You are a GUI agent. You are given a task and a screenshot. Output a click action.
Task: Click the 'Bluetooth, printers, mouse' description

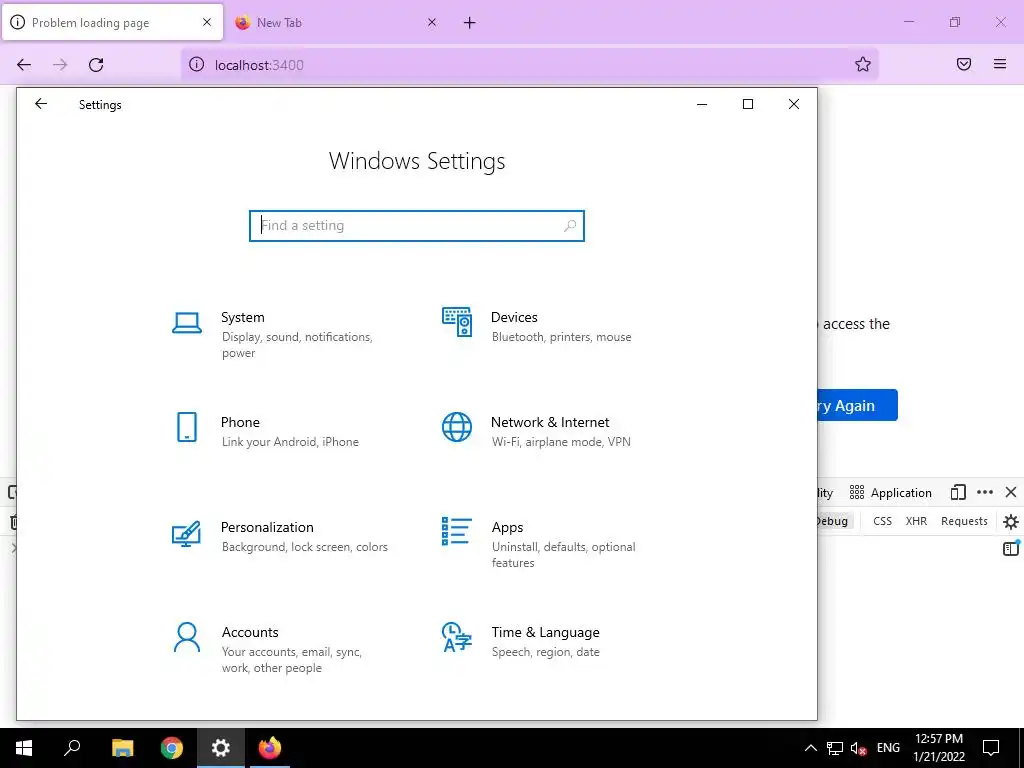click(562, 337)
